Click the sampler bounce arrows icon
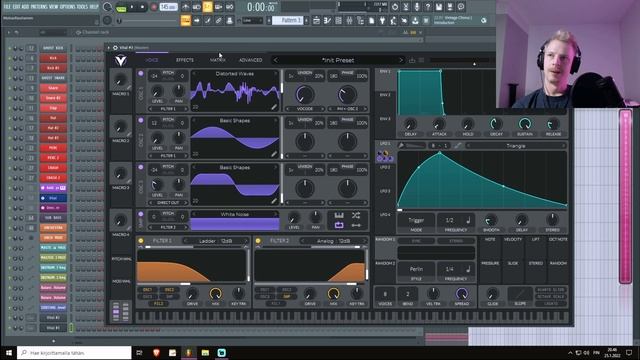640x360 pixels. (x=356, y=225)
